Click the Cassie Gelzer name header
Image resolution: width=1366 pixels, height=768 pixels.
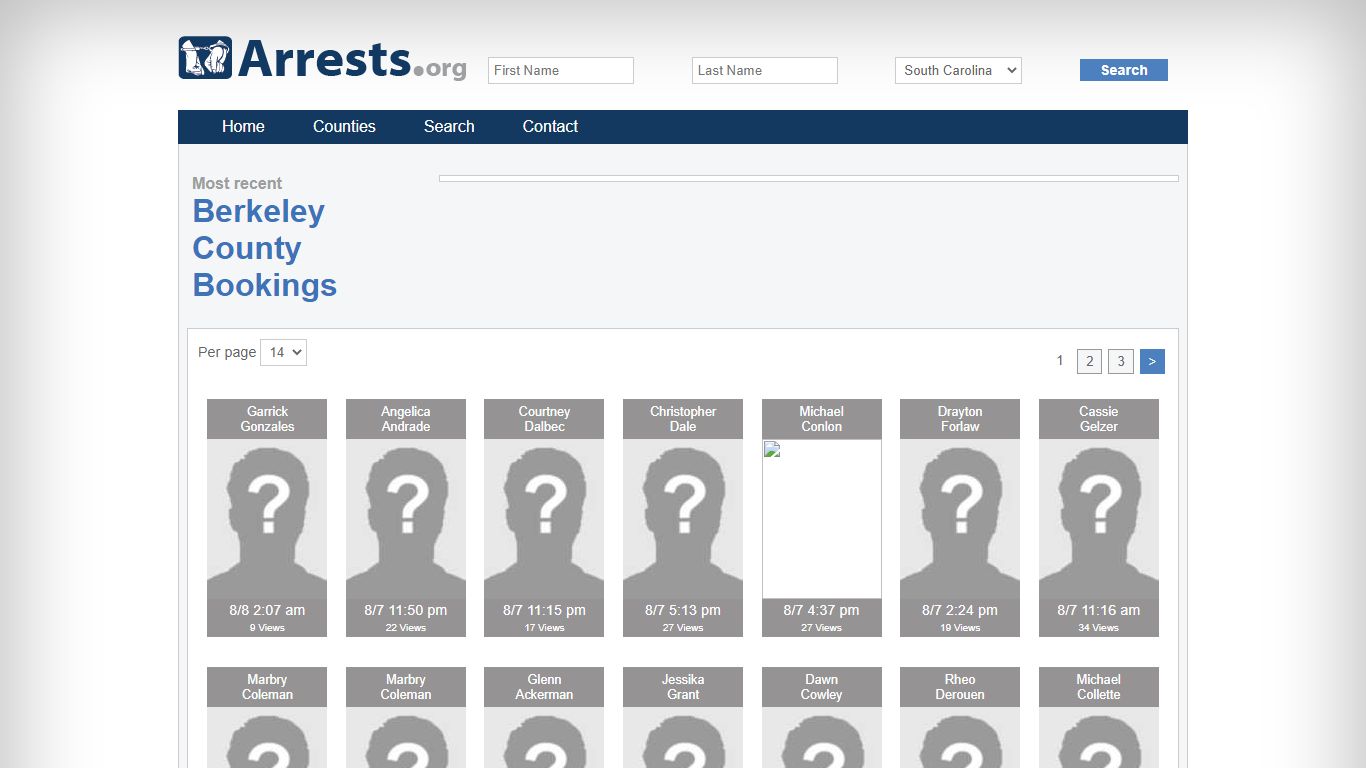coord(1099,419)
